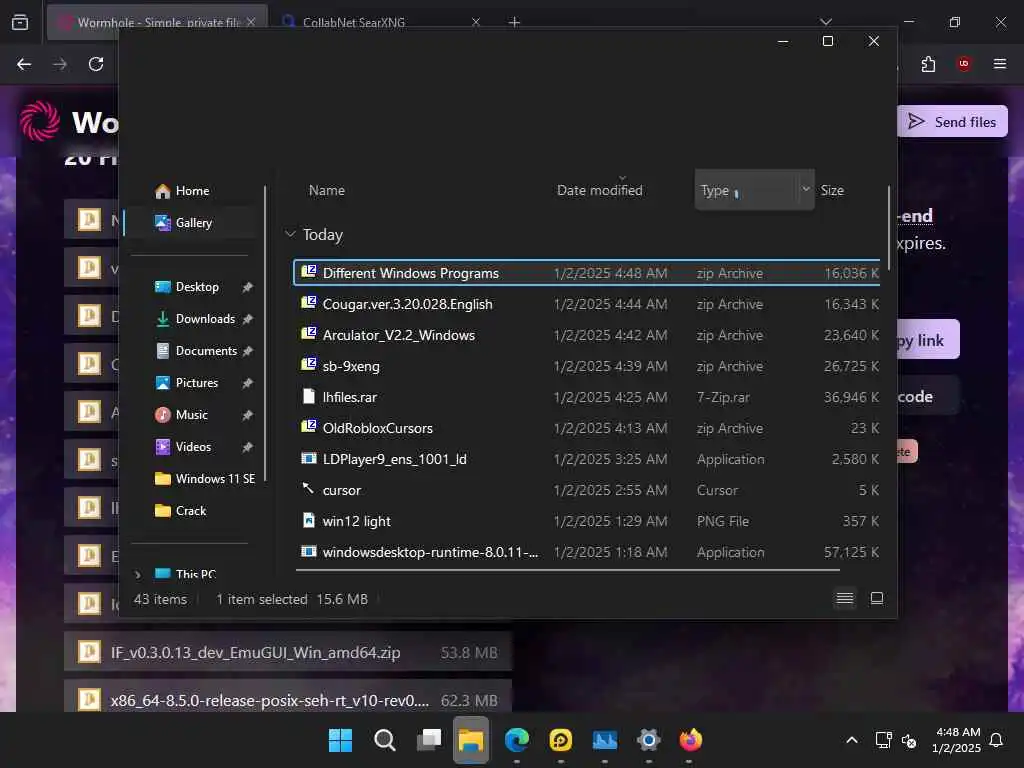This screenshot has height=768, width=1024.
Task: Go back in the browser
Action: point(24,64)
